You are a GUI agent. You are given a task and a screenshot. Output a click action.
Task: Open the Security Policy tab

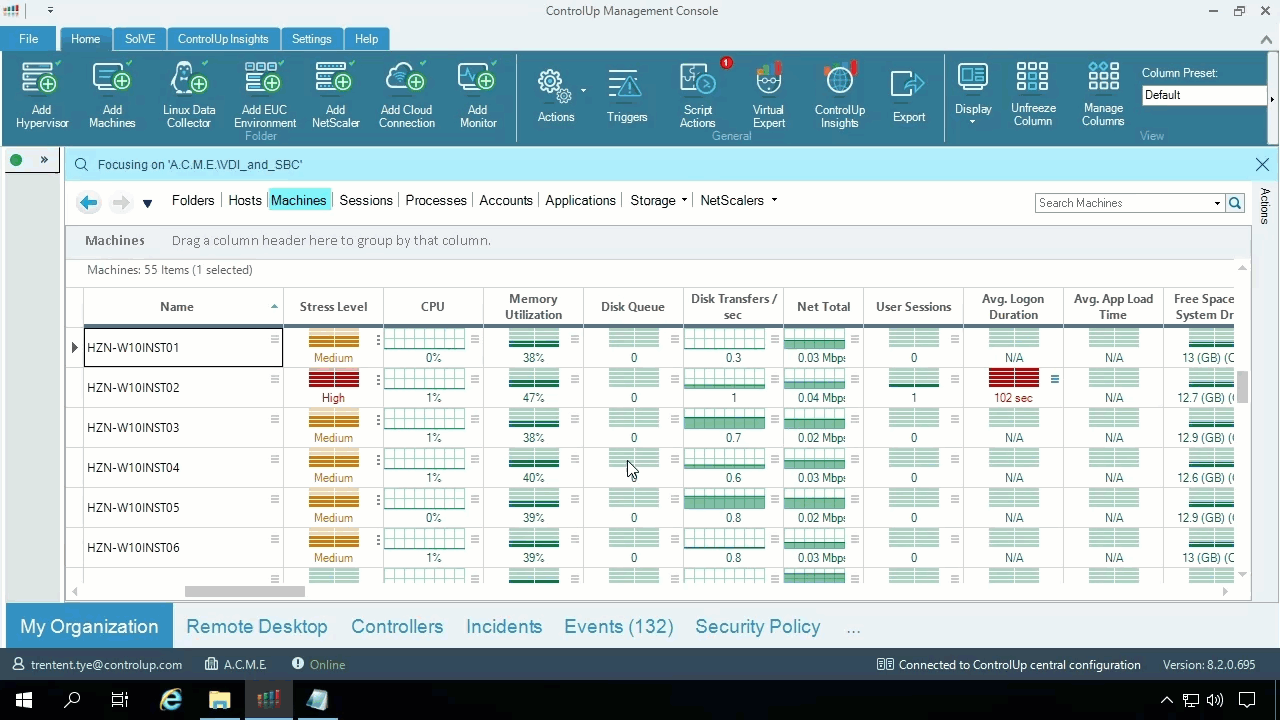pyautogui.click(x=758, y=627)
